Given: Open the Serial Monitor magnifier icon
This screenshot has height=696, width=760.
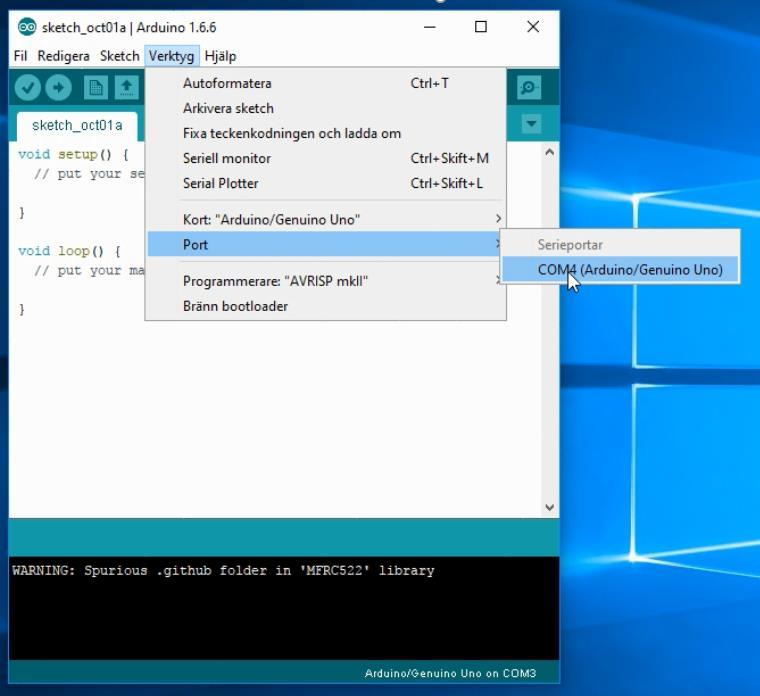Looking at the screenshot, I should pyautogui.click(x=528, y=88).
